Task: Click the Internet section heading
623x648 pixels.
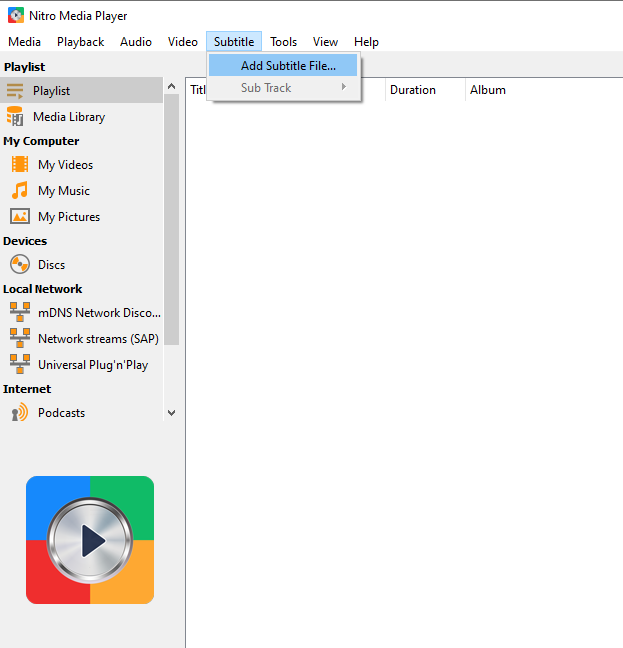Action: [27, 389]
